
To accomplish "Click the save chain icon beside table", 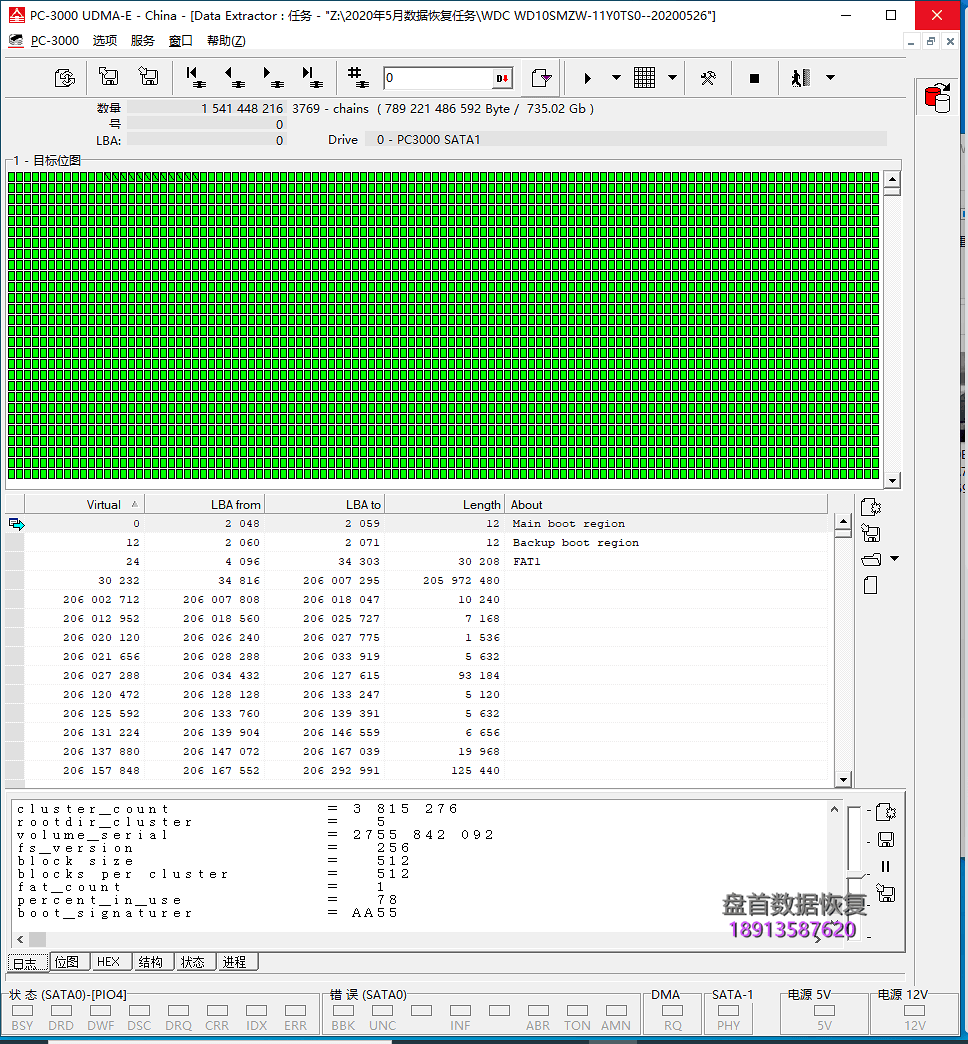I will pyautogui.click(x=871, y=533).
